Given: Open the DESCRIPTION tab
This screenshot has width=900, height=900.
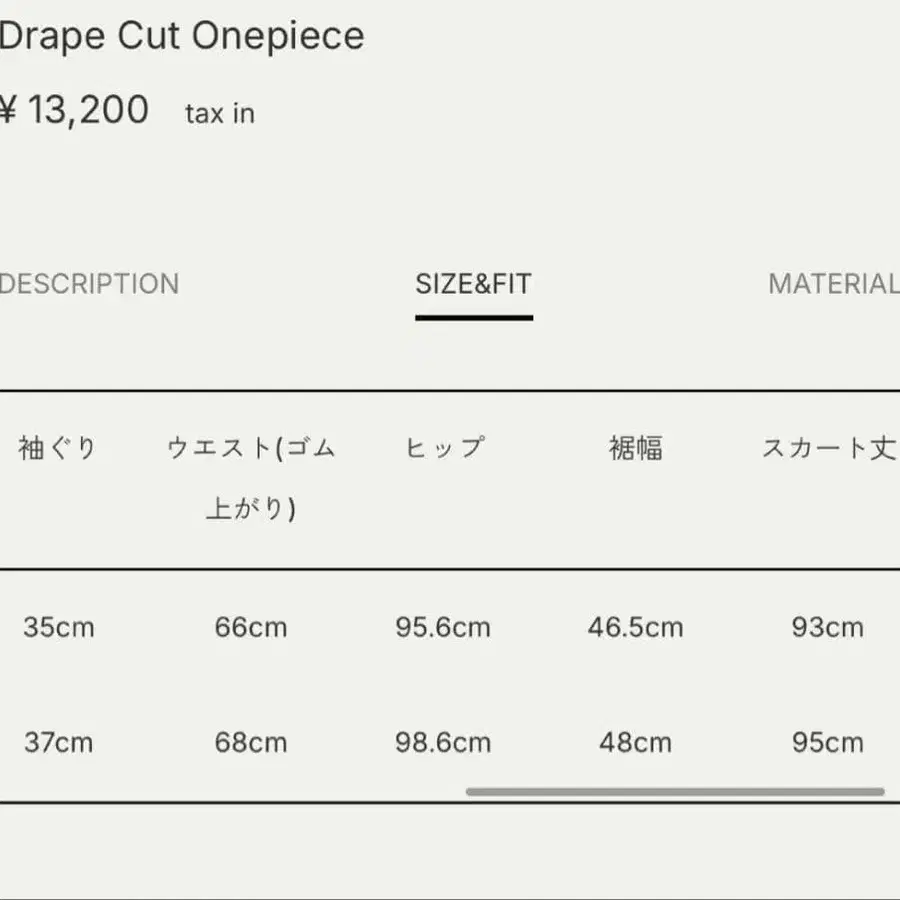Looking at the screenshot, I should (x=90, y=284).
